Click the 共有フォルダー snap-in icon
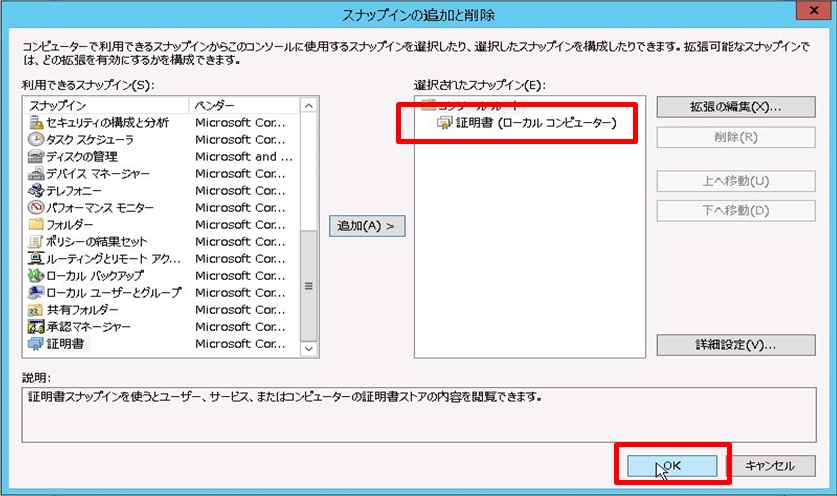This screenshot has height=496, width=837. [37, 310]
